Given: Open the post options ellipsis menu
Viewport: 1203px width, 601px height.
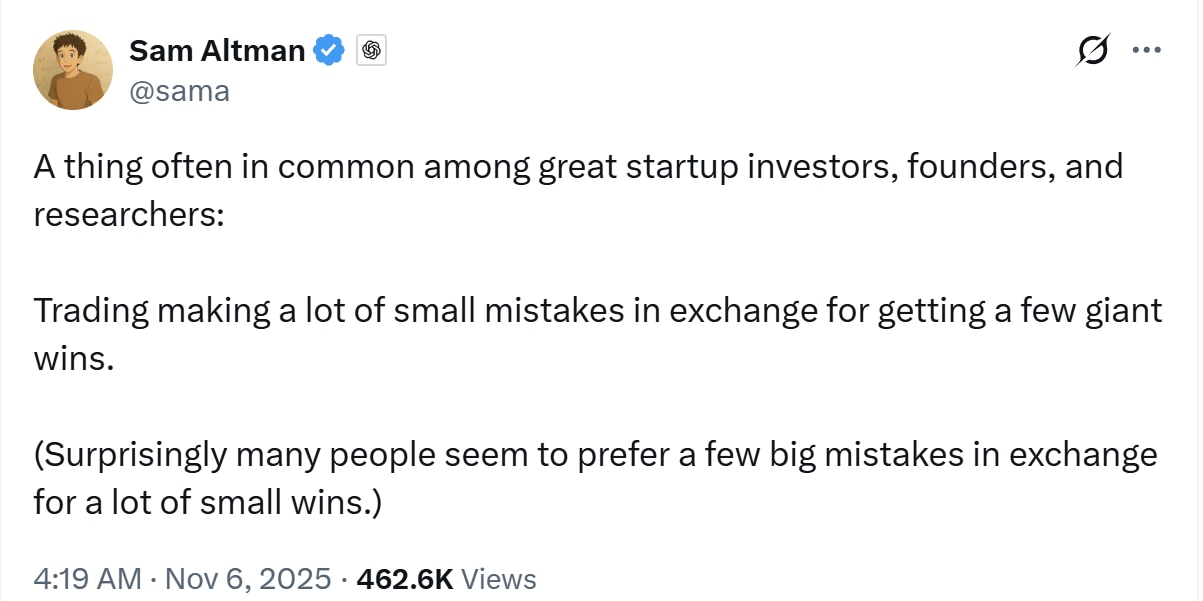Looking at the screenshot, I should (x=1146, y=49).
